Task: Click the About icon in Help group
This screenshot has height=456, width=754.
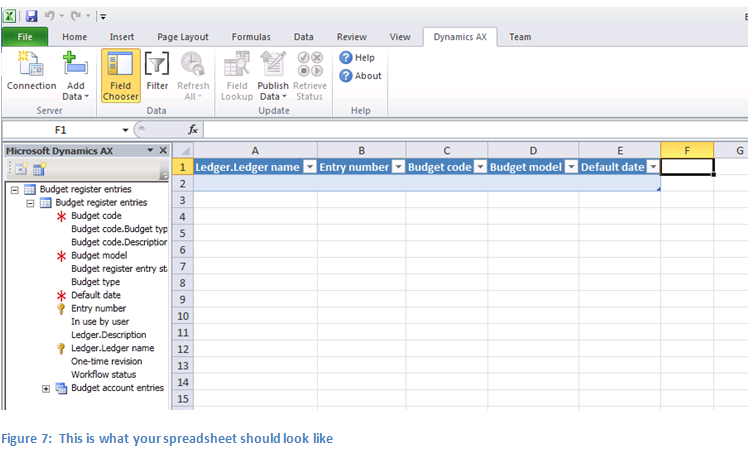Action: click(346, 76)
